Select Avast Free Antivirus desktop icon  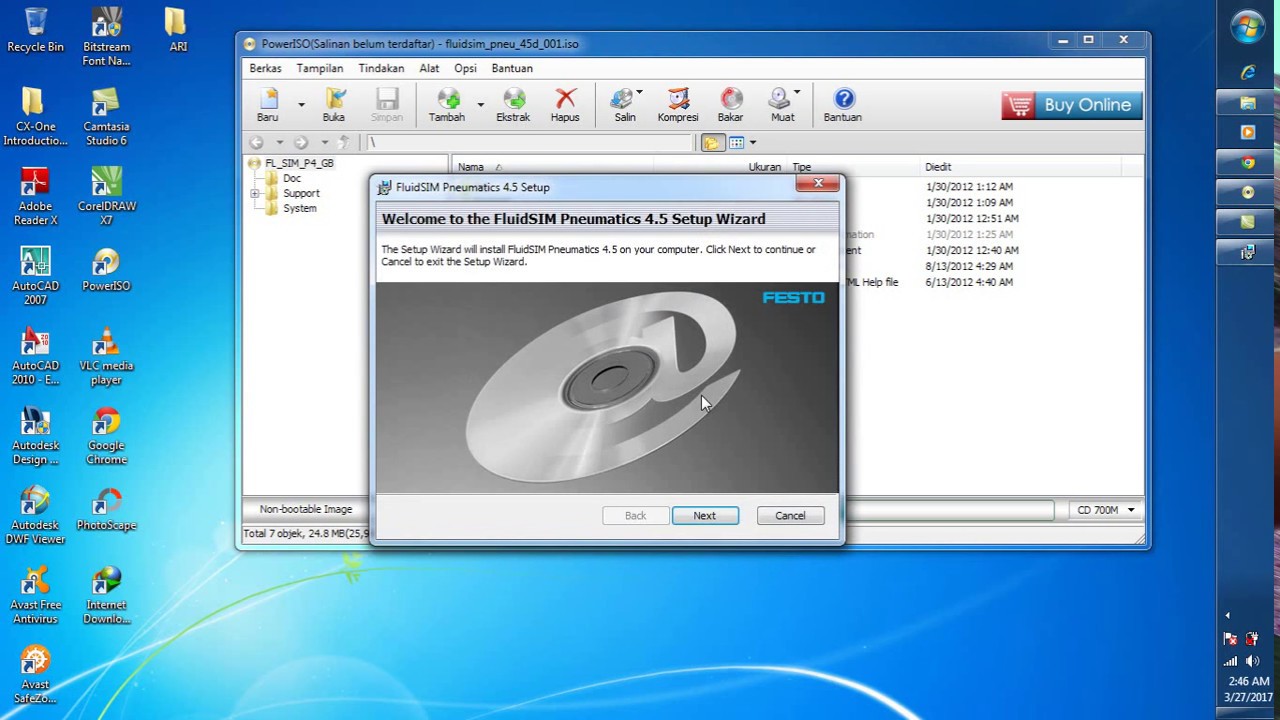[35, 595]
